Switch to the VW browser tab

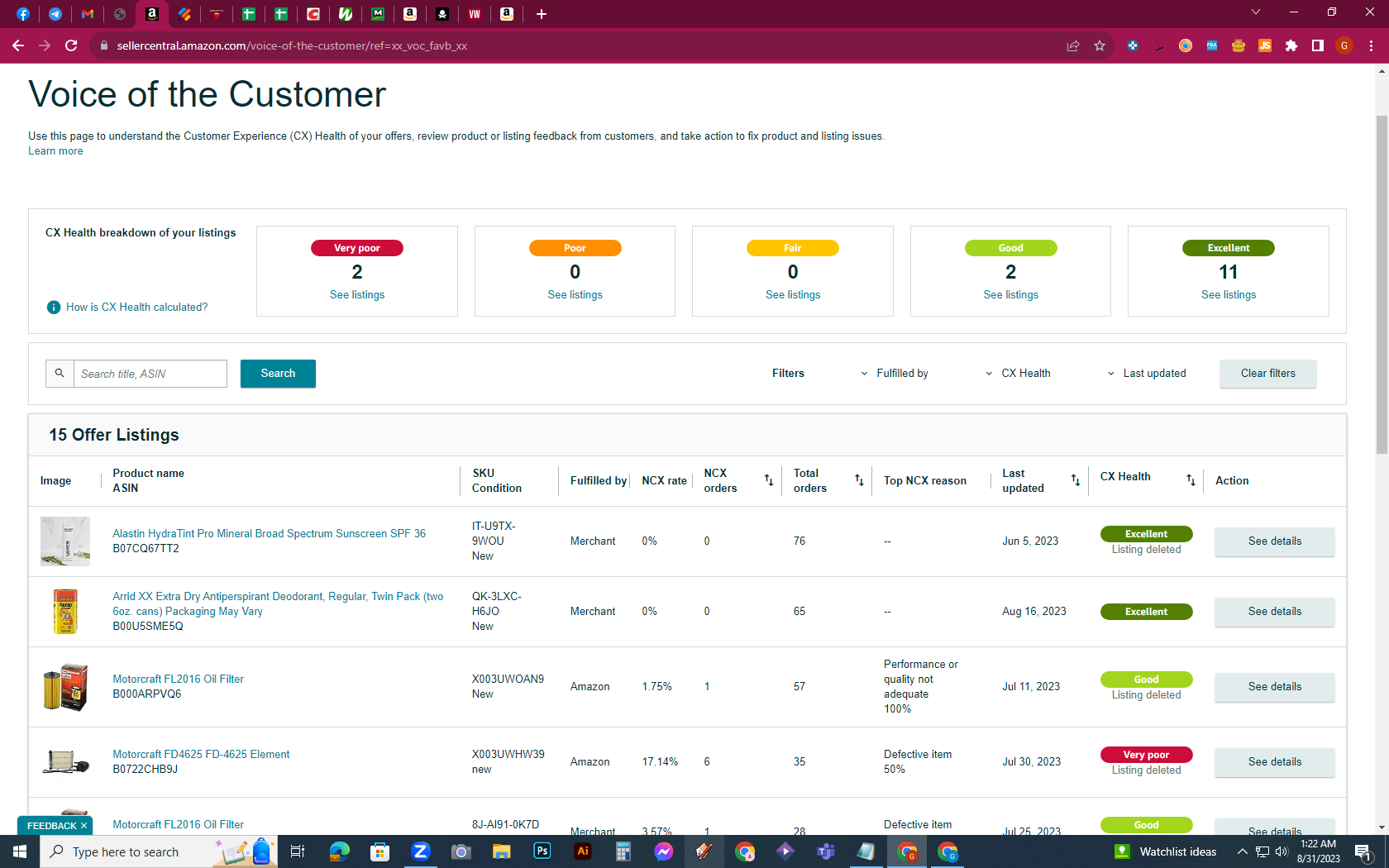tap(475, 14)
